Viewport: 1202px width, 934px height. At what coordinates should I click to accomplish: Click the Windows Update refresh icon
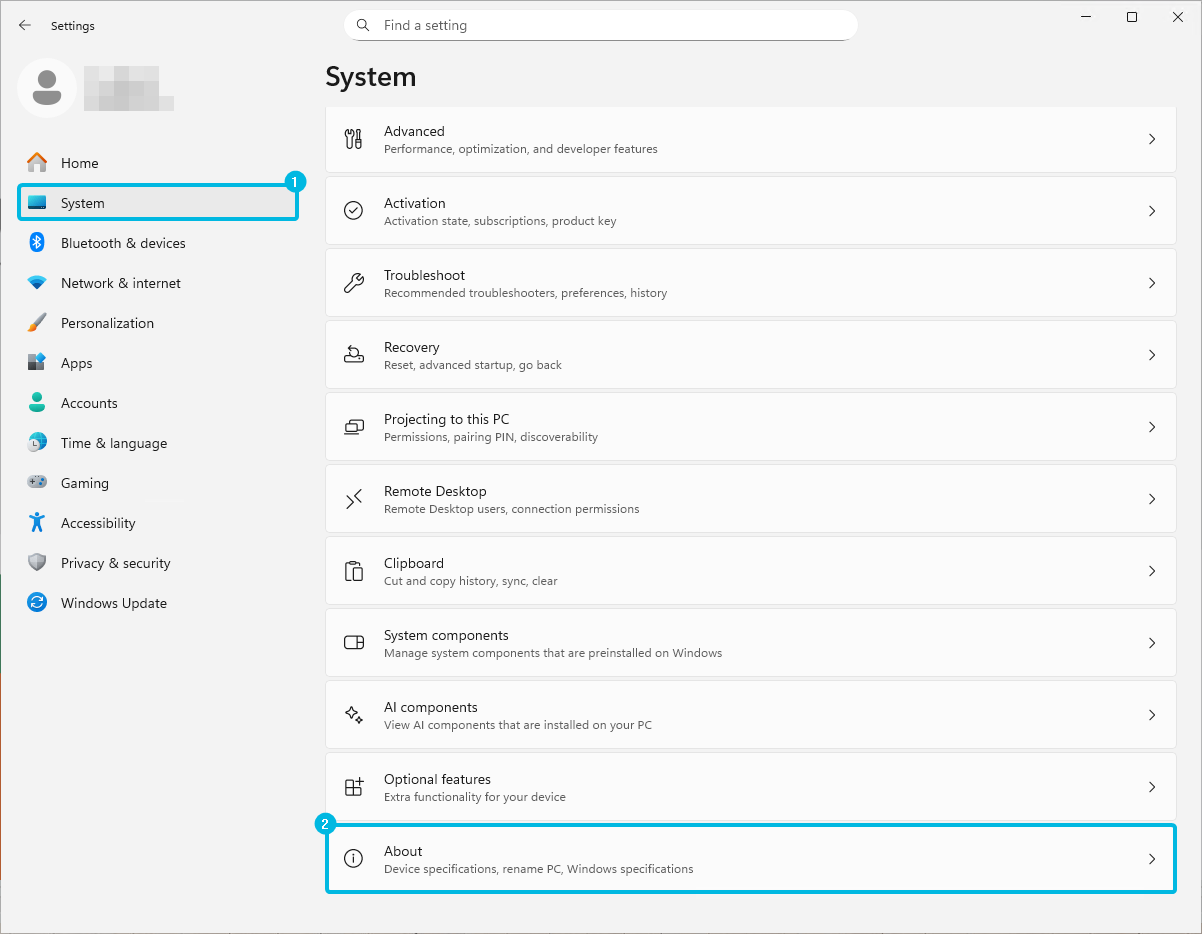click(x=37, y=603)
